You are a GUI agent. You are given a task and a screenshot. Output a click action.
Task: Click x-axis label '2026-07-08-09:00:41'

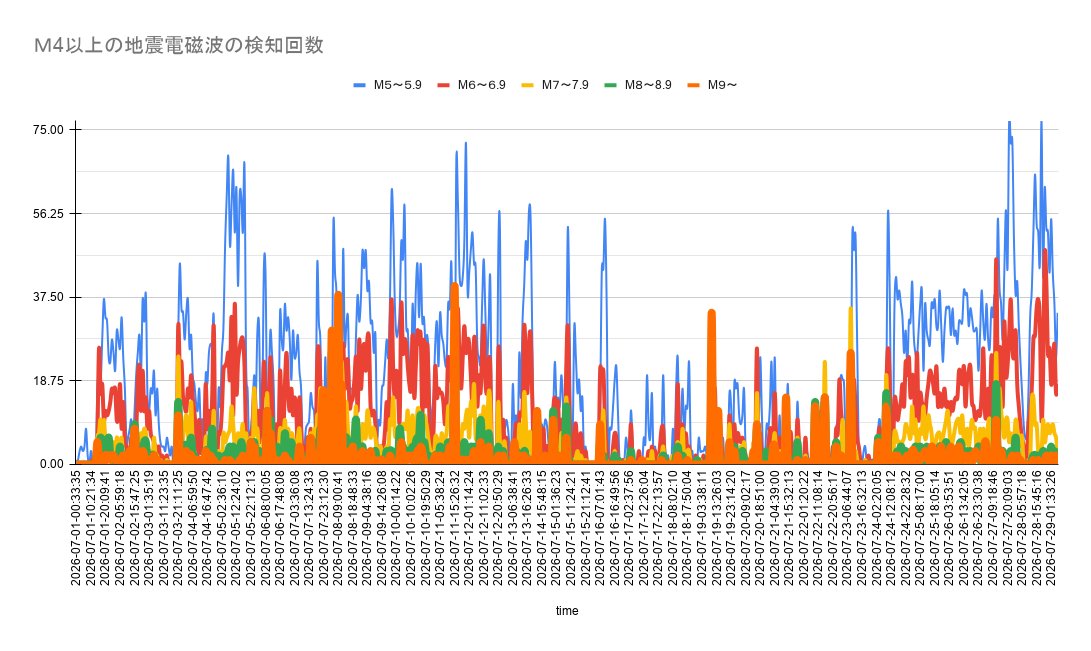(x=339, y=528)
